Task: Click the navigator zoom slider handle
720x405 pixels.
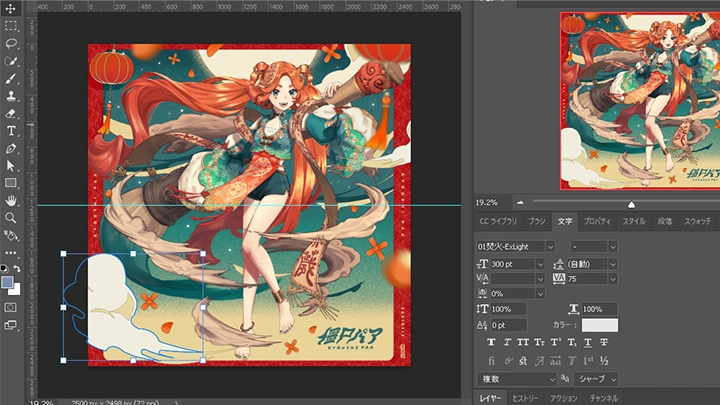Action: [x=631, y=204]
